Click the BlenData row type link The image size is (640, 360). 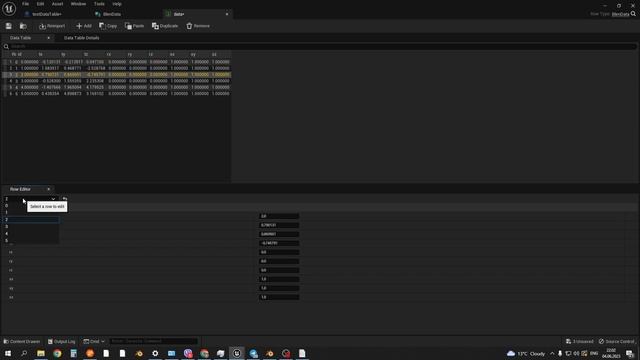point(620,14)
